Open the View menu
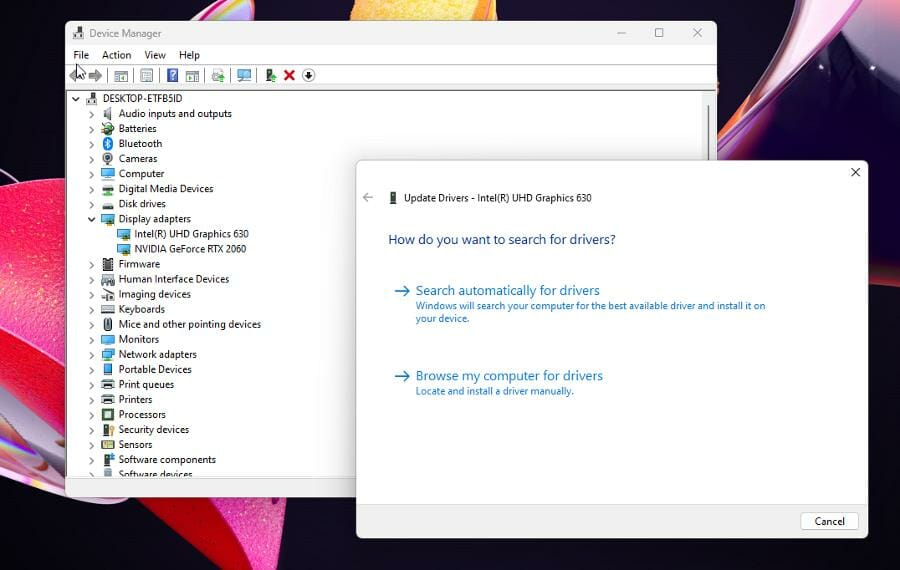The image size is (900, 570). 155,55
